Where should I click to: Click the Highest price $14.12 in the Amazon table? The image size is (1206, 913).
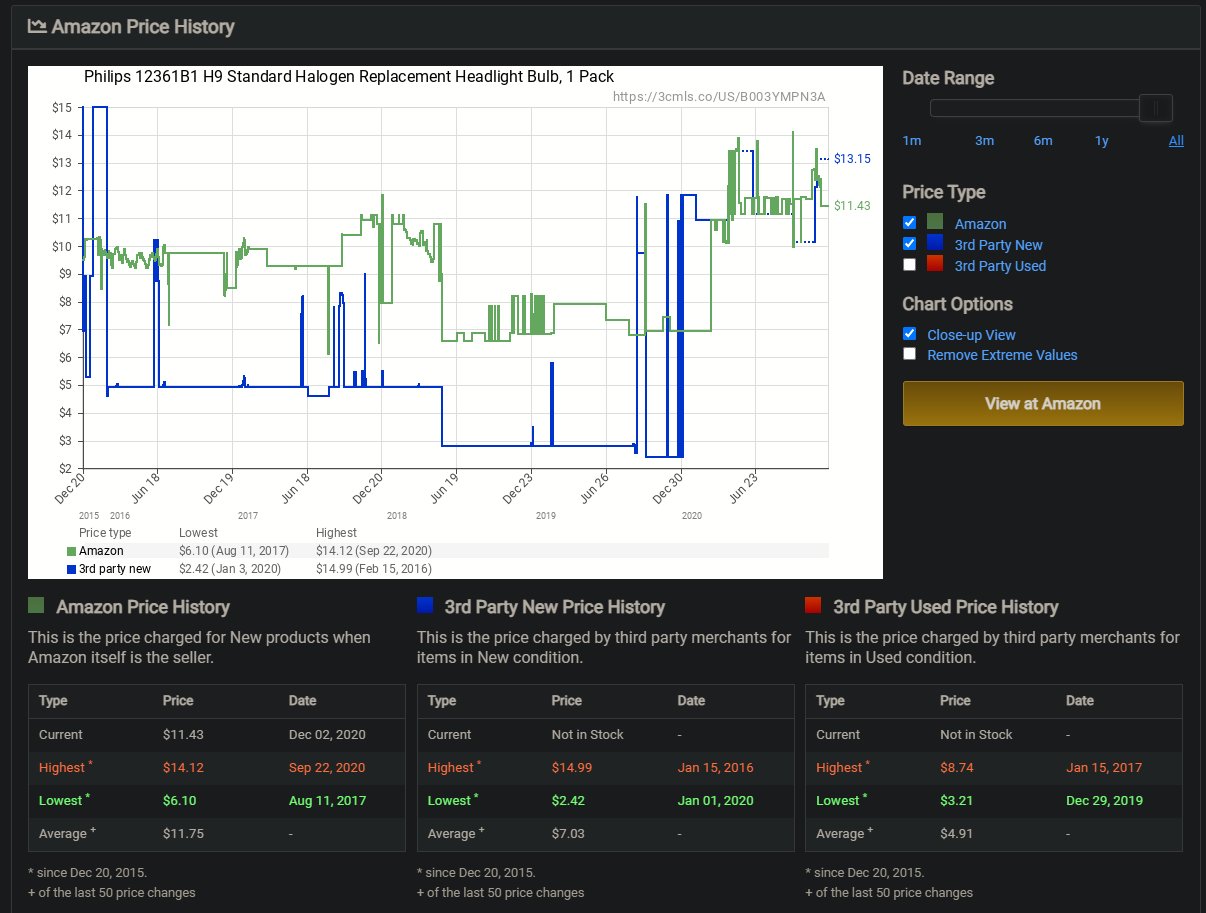(183, 767)
